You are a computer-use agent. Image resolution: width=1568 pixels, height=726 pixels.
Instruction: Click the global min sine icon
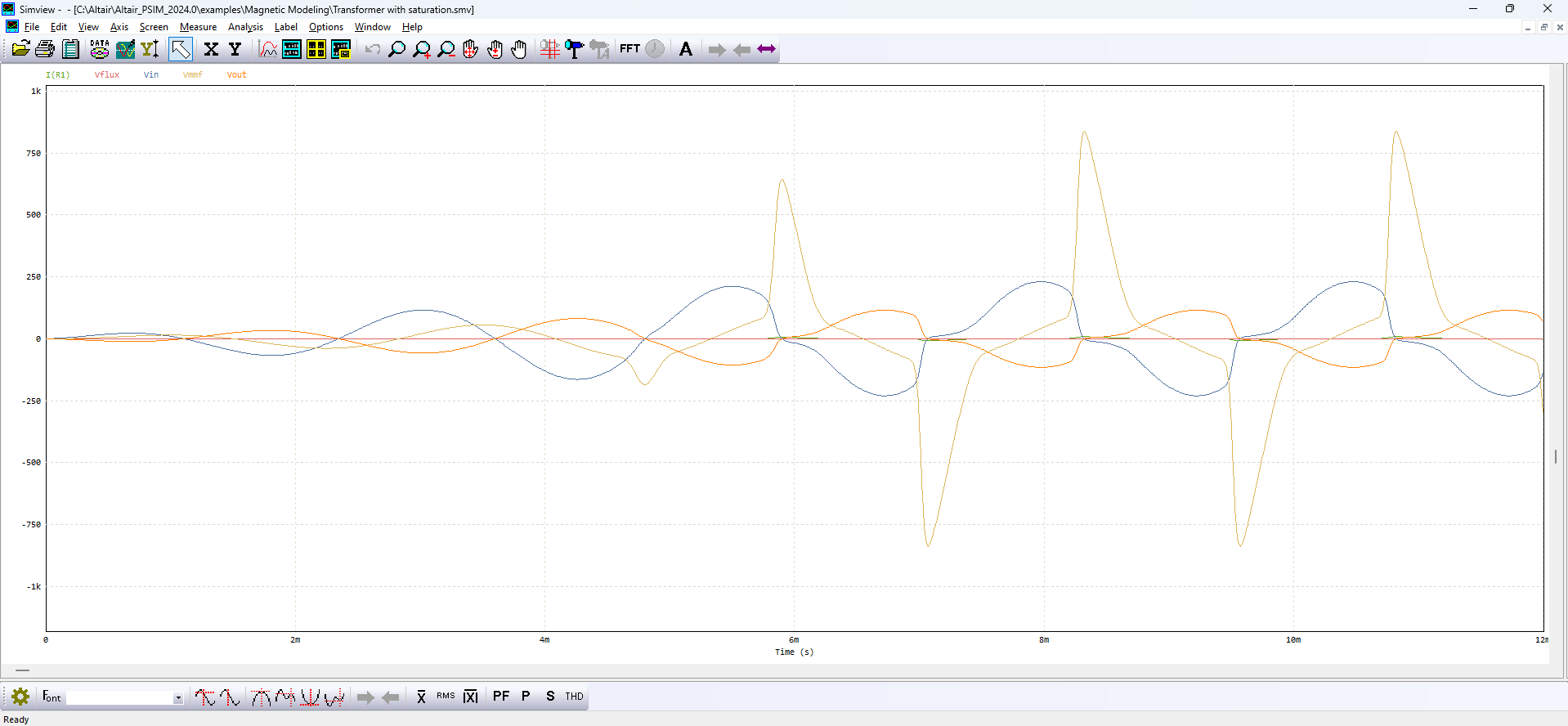coord(231,697)
